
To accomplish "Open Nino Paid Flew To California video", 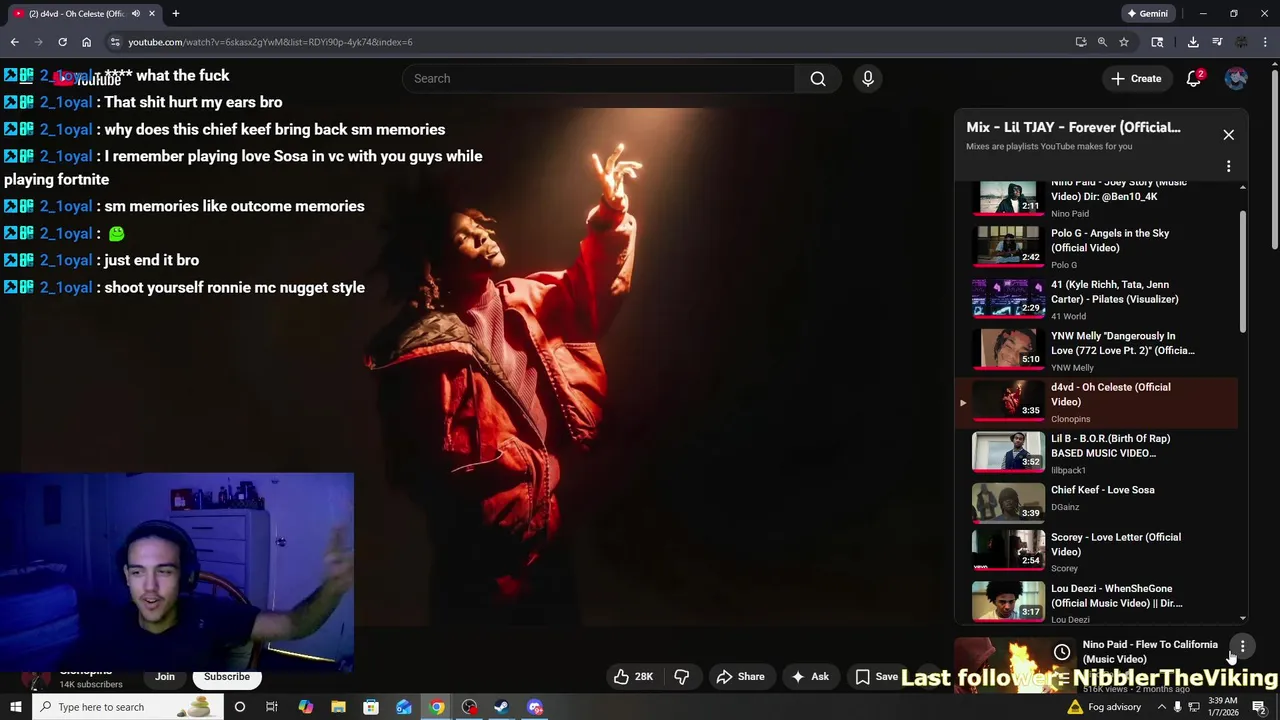I will pos(1150,652).
